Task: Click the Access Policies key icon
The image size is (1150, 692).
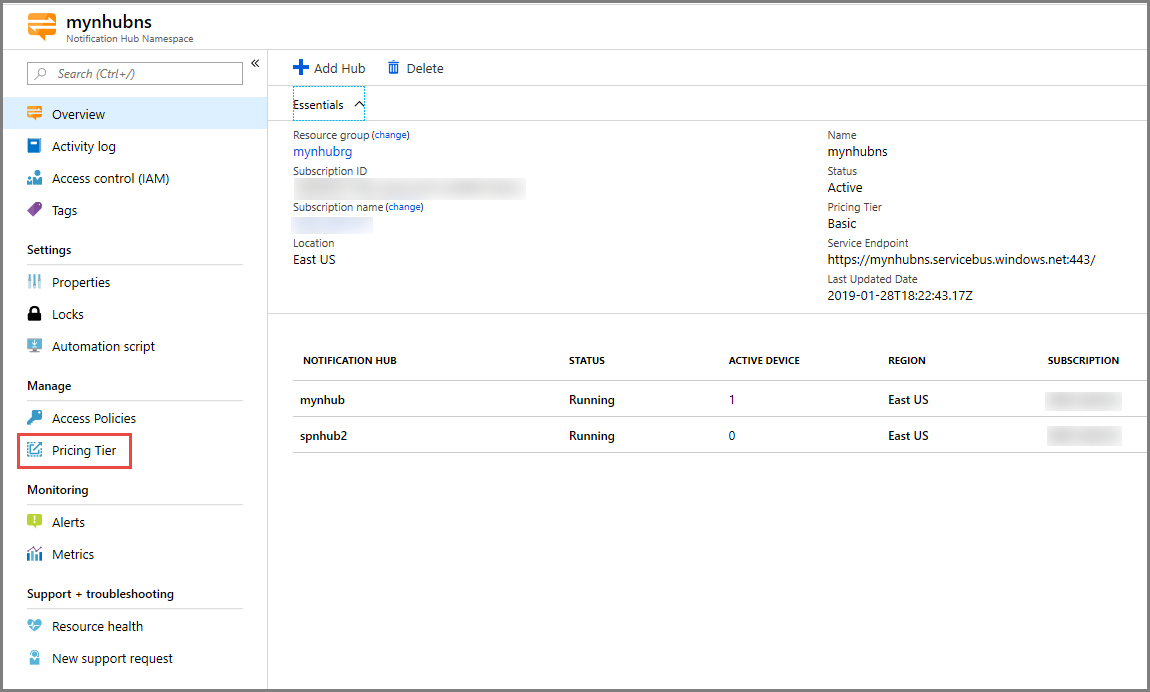Action: (x=35, y=418)
